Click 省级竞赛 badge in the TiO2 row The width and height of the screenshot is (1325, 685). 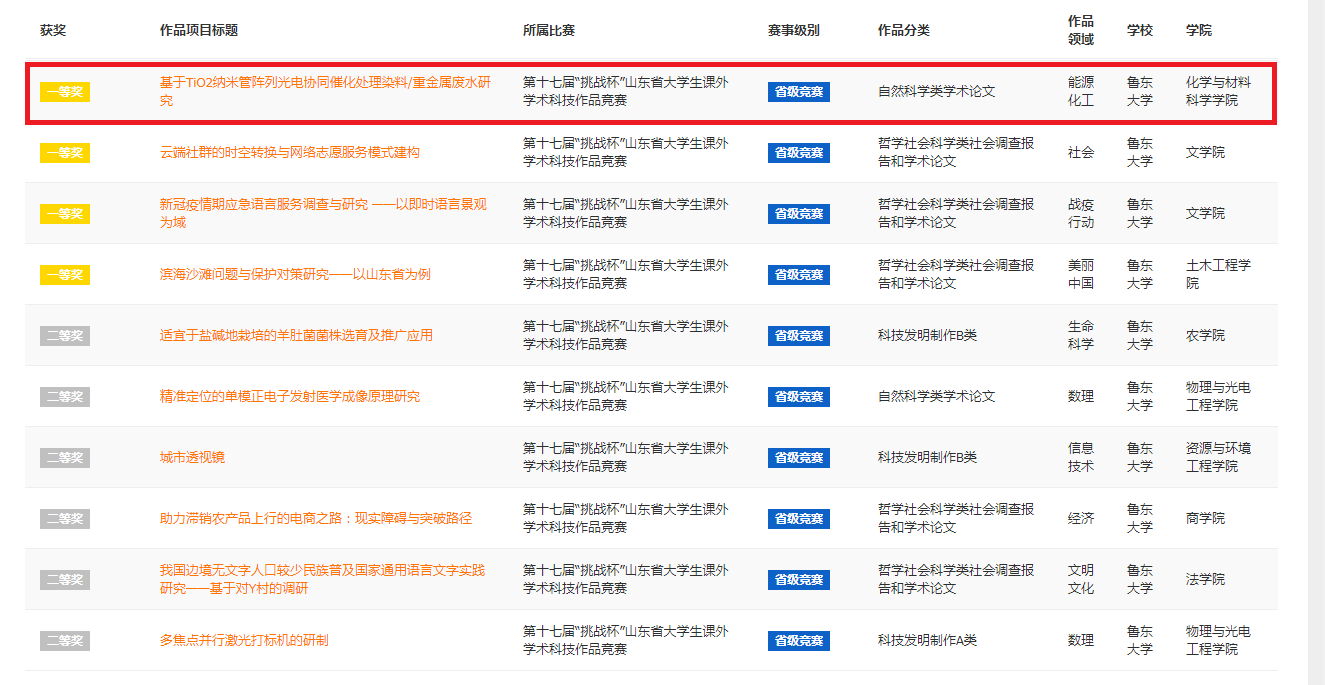799,92
